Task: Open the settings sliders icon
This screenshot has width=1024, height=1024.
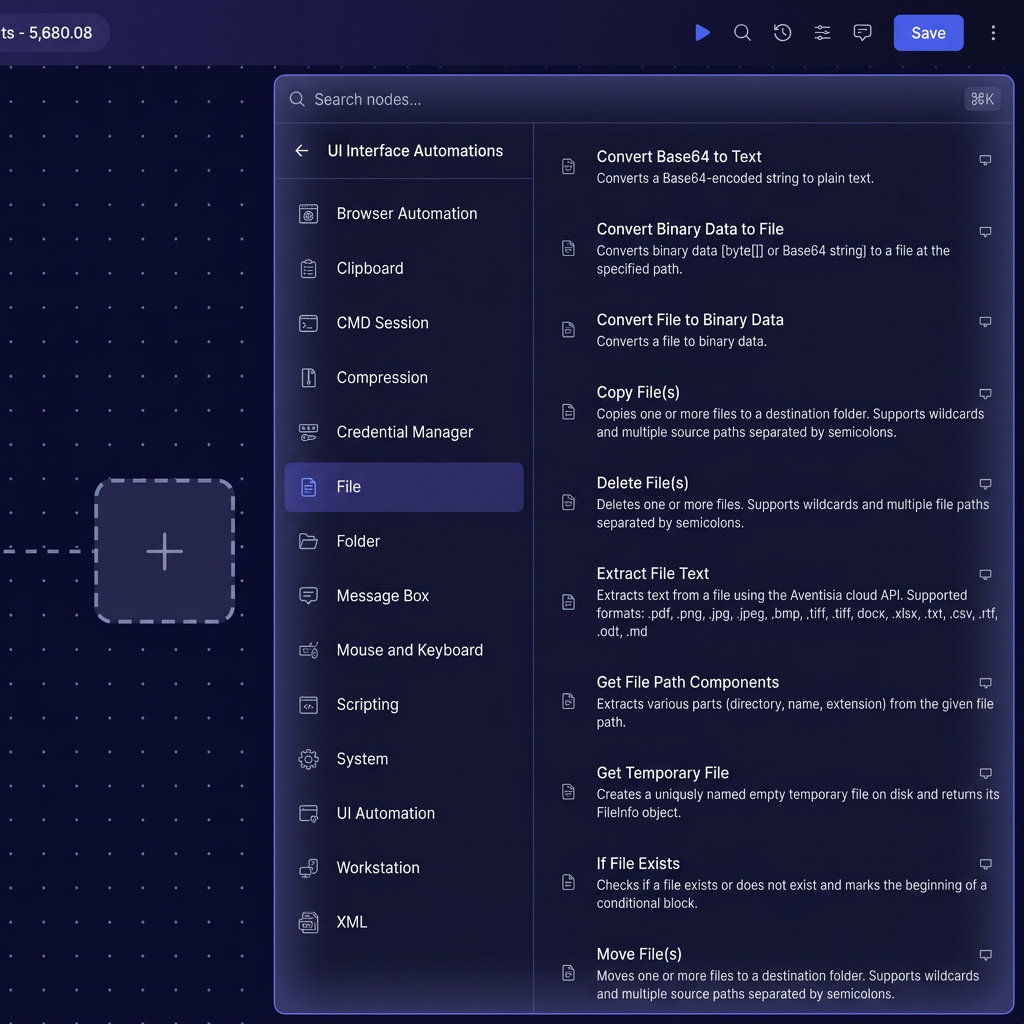Action: pyautogui.click(x=822, y=33)
